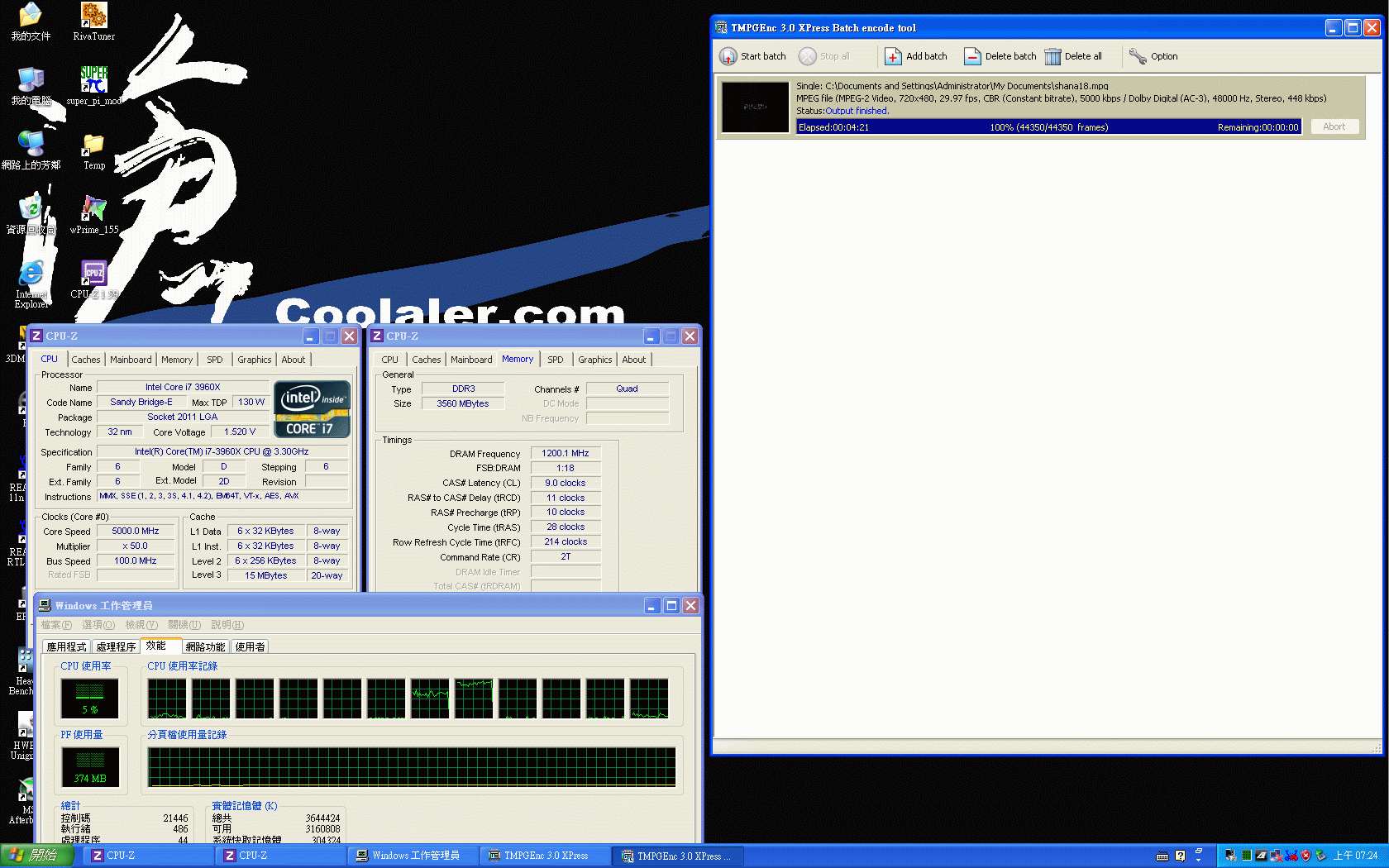Switch to CPU tab in right CPU-Z
The height and width of the screenshot is (868, 1389).
coord(389,360)
